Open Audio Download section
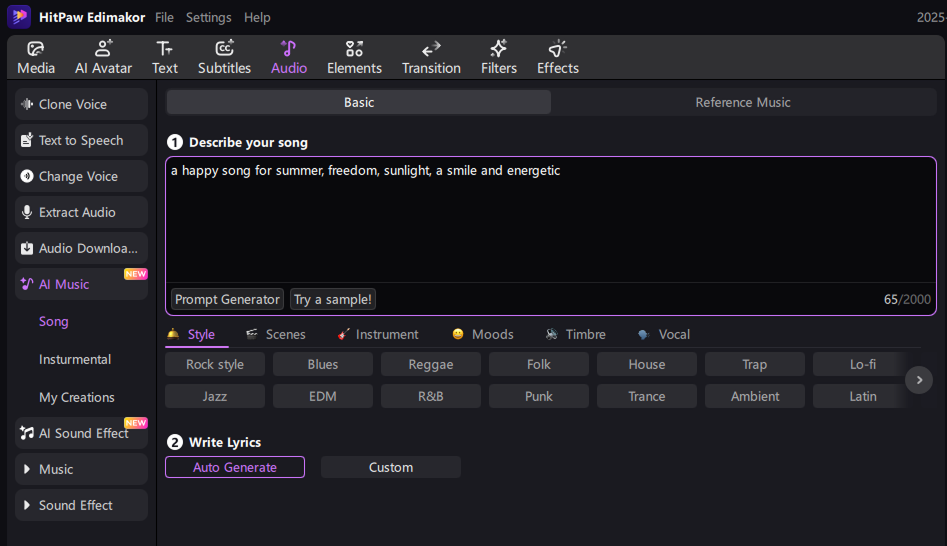Screen dimensions: 947x546 [82, 248]
